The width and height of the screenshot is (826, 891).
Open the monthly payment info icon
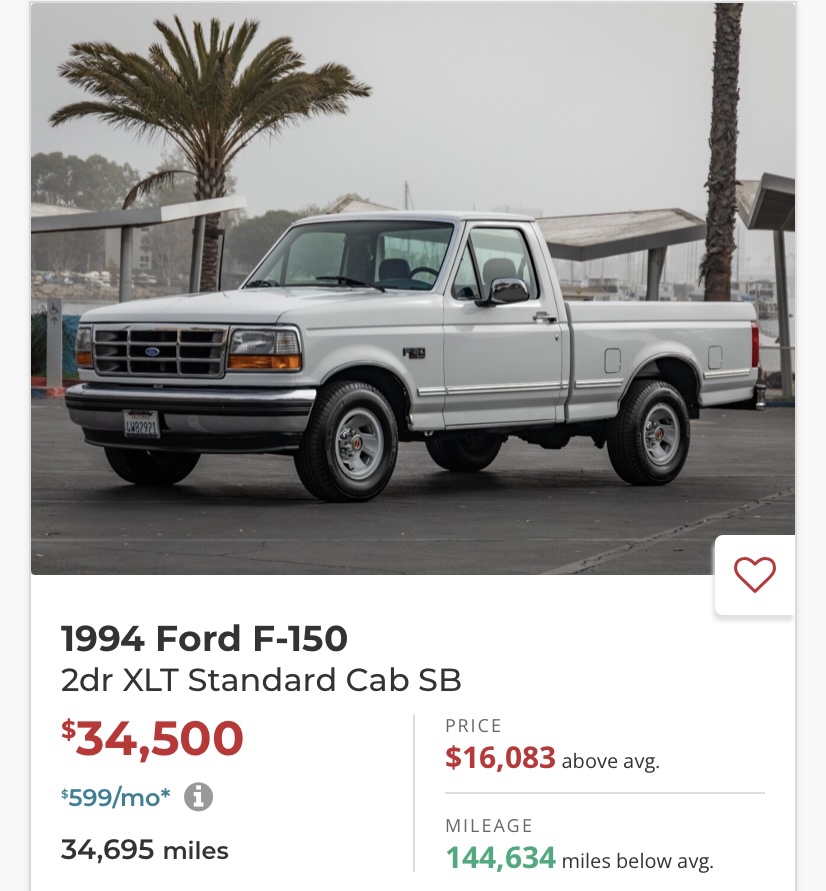(x=199, y=796)
